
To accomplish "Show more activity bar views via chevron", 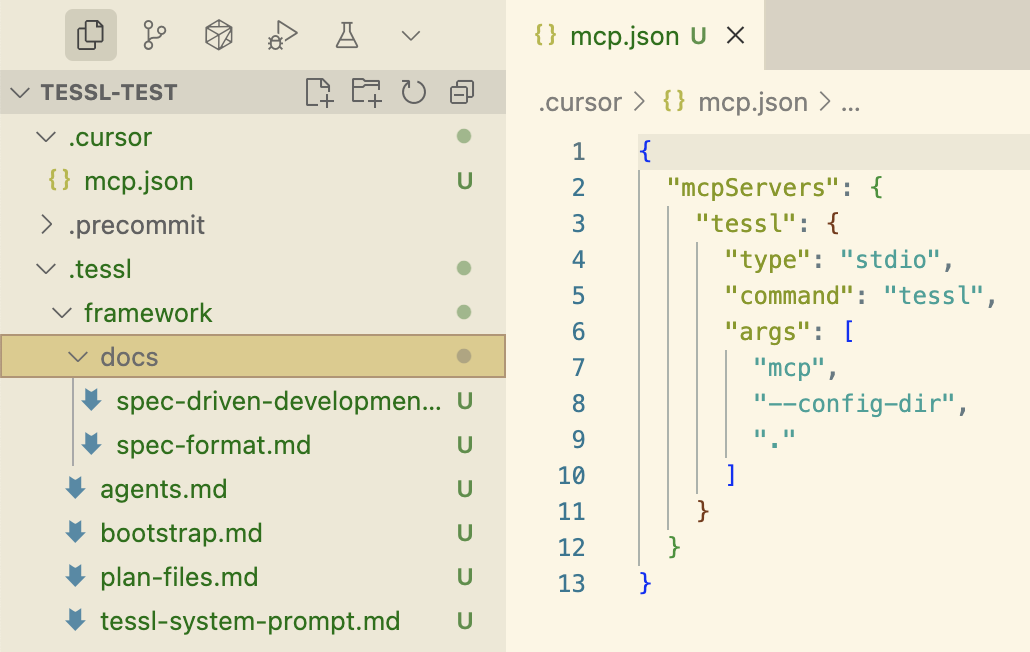I will (x=410, y=34).
